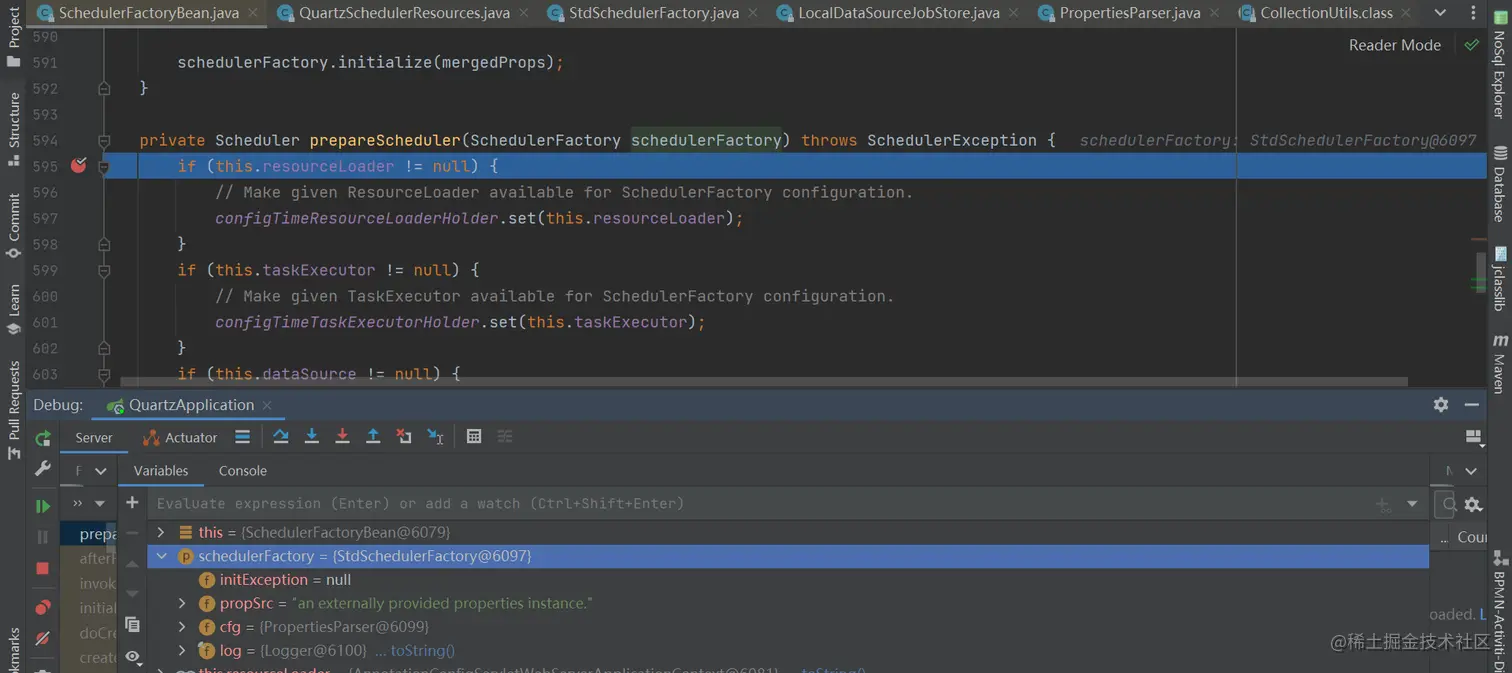Rerun QuartzApplication debug session
Image resolution: width=1512 pixels, height=673 pixels.
pos(43,438)
